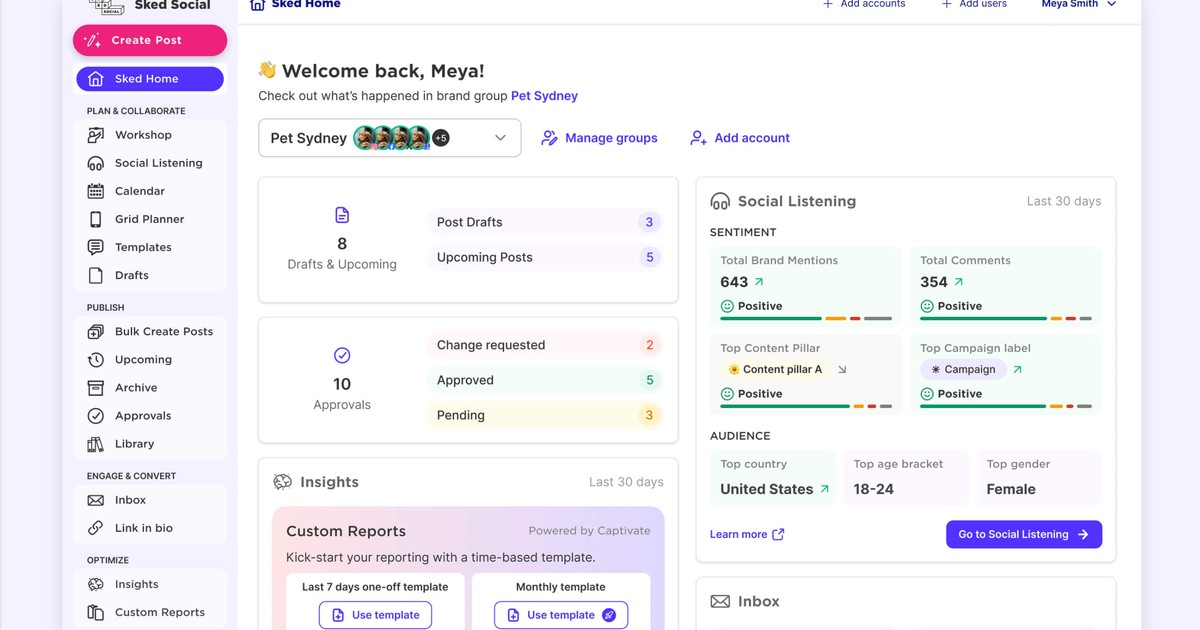The width and height of the screenshot is (1200, 630).
Task: Click the Grid Planner phone icon
Action: click(x=96, y=219)
